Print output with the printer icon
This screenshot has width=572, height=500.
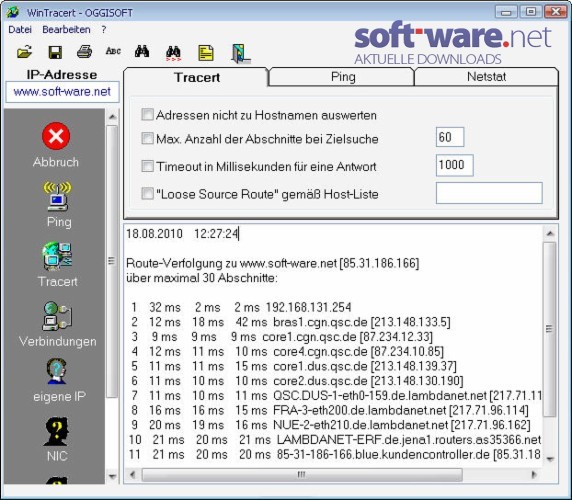(84, 52)
